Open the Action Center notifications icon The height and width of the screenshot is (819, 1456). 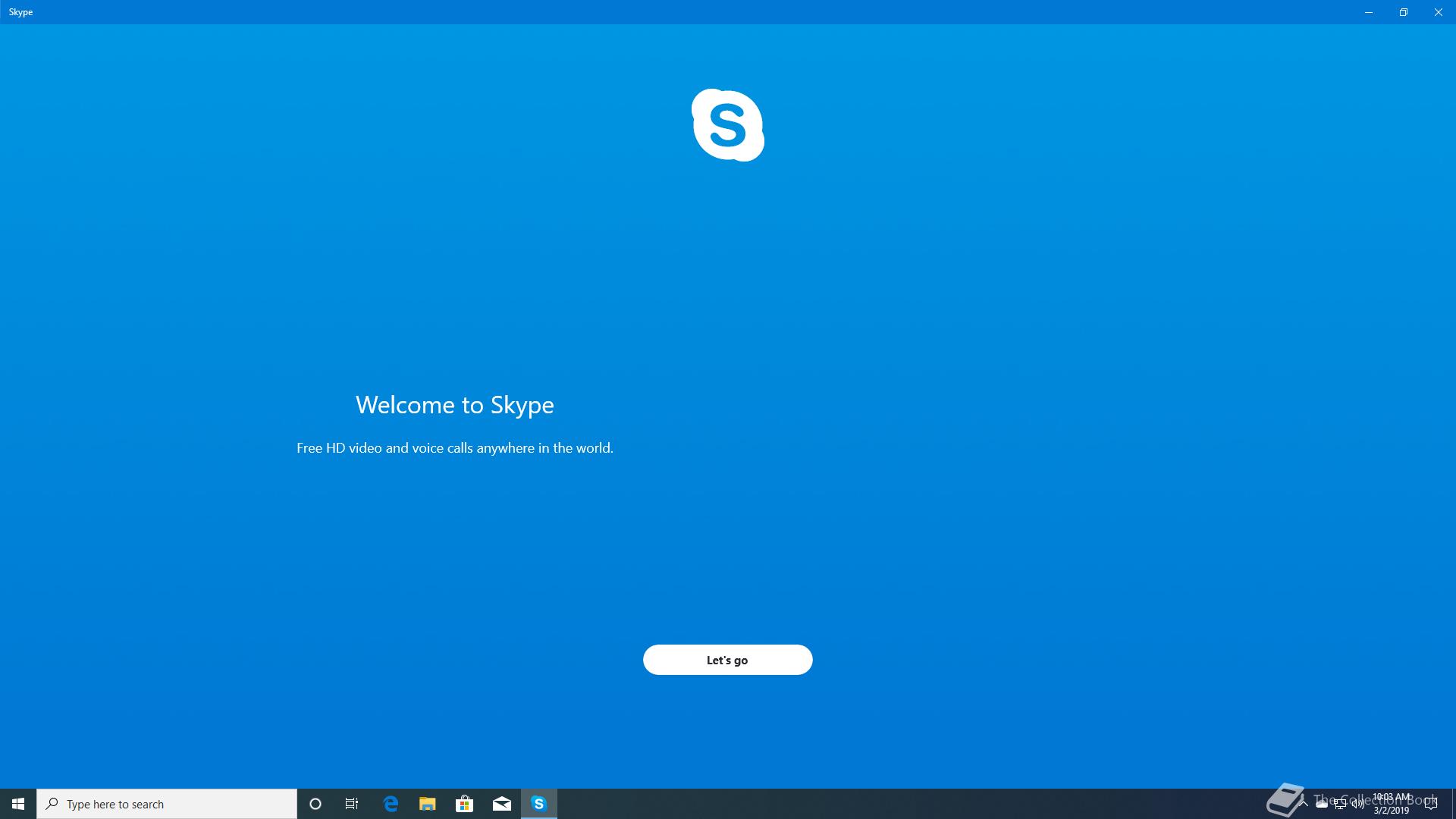coord(1431,804)
